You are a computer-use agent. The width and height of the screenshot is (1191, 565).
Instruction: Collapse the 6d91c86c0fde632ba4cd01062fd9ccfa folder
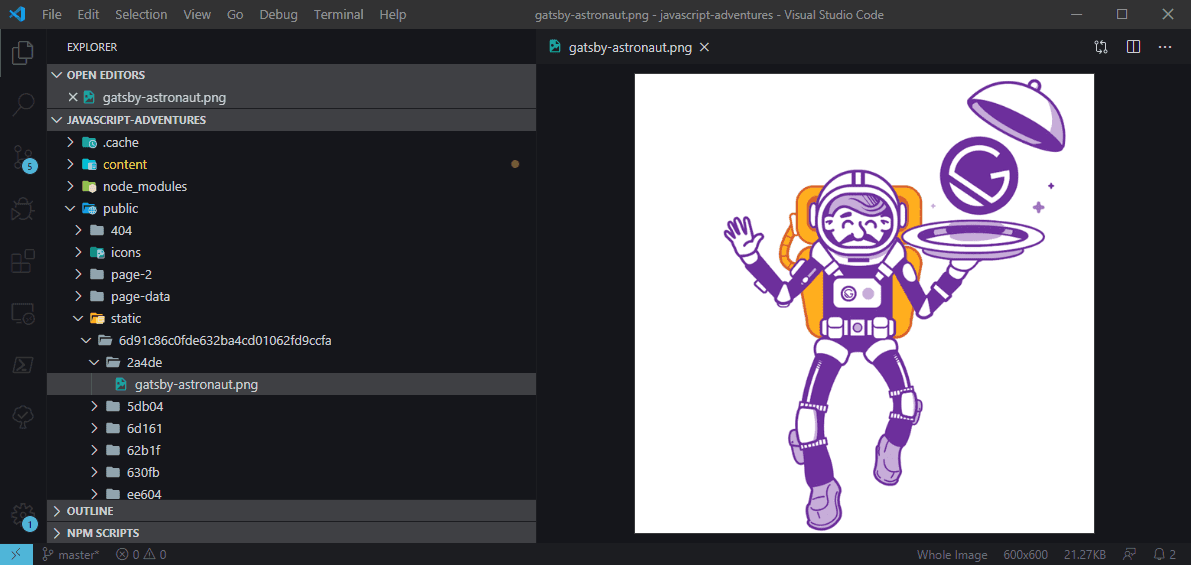pyautogui.click(x=292, y=340)
